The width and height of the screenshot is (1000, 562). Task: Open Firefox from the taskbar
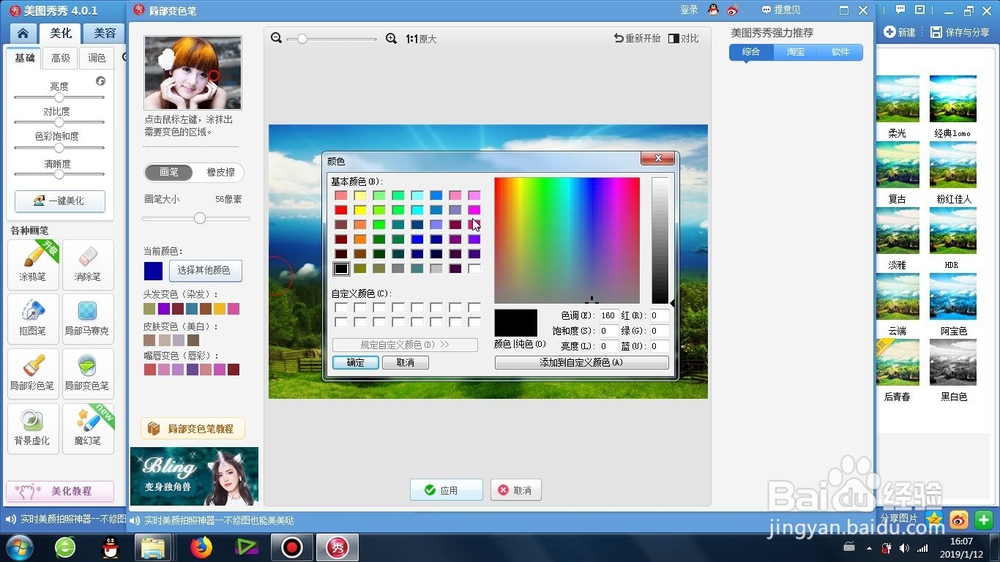point(202,547)
